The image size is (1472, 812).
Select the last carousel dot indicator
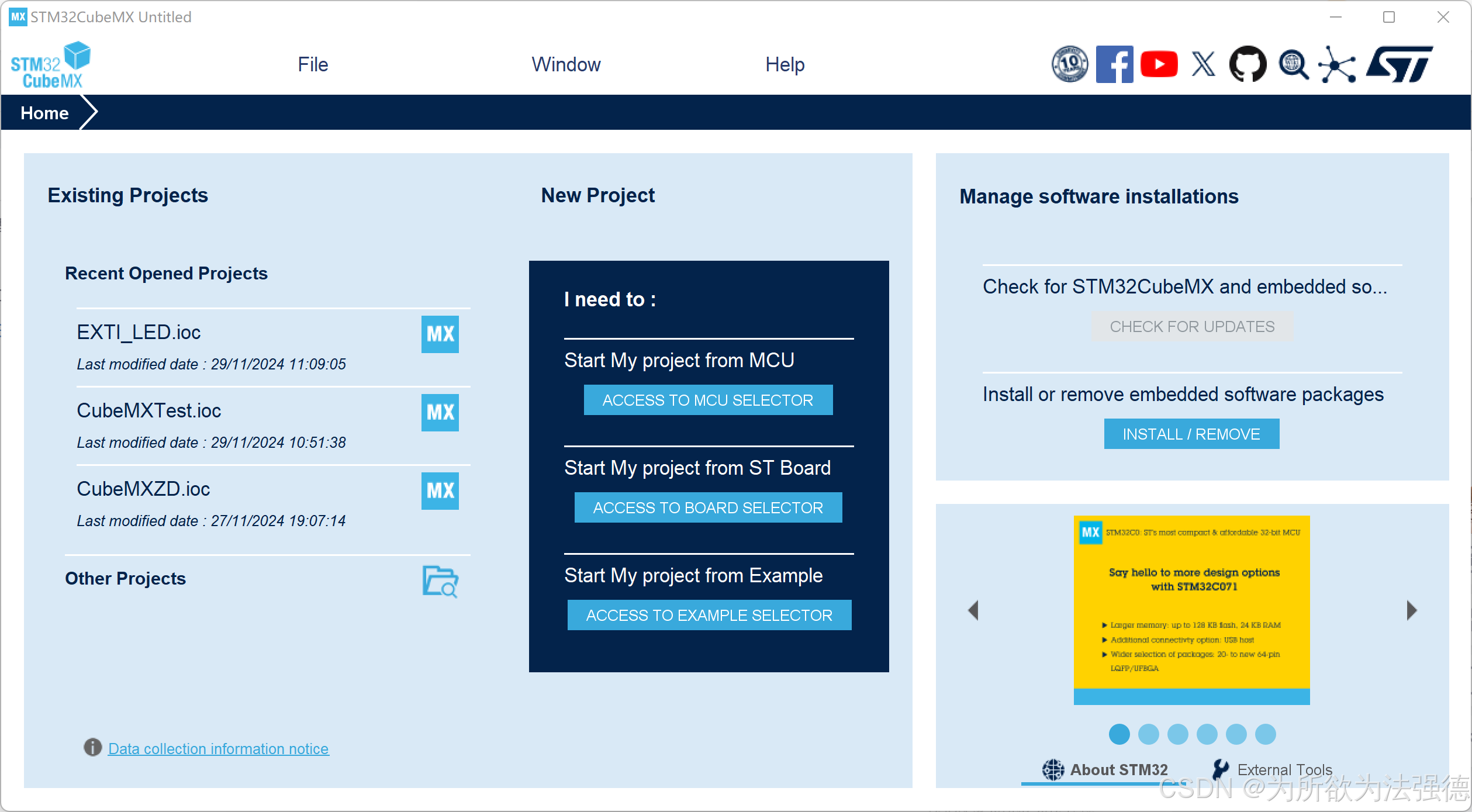tap(1265, 734)
